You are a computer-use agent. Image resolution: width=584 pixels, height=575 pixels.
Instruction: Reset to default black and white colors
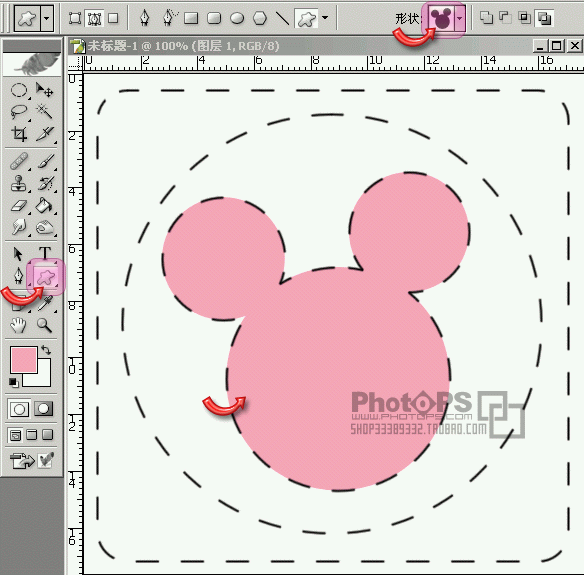click(13, 382)
